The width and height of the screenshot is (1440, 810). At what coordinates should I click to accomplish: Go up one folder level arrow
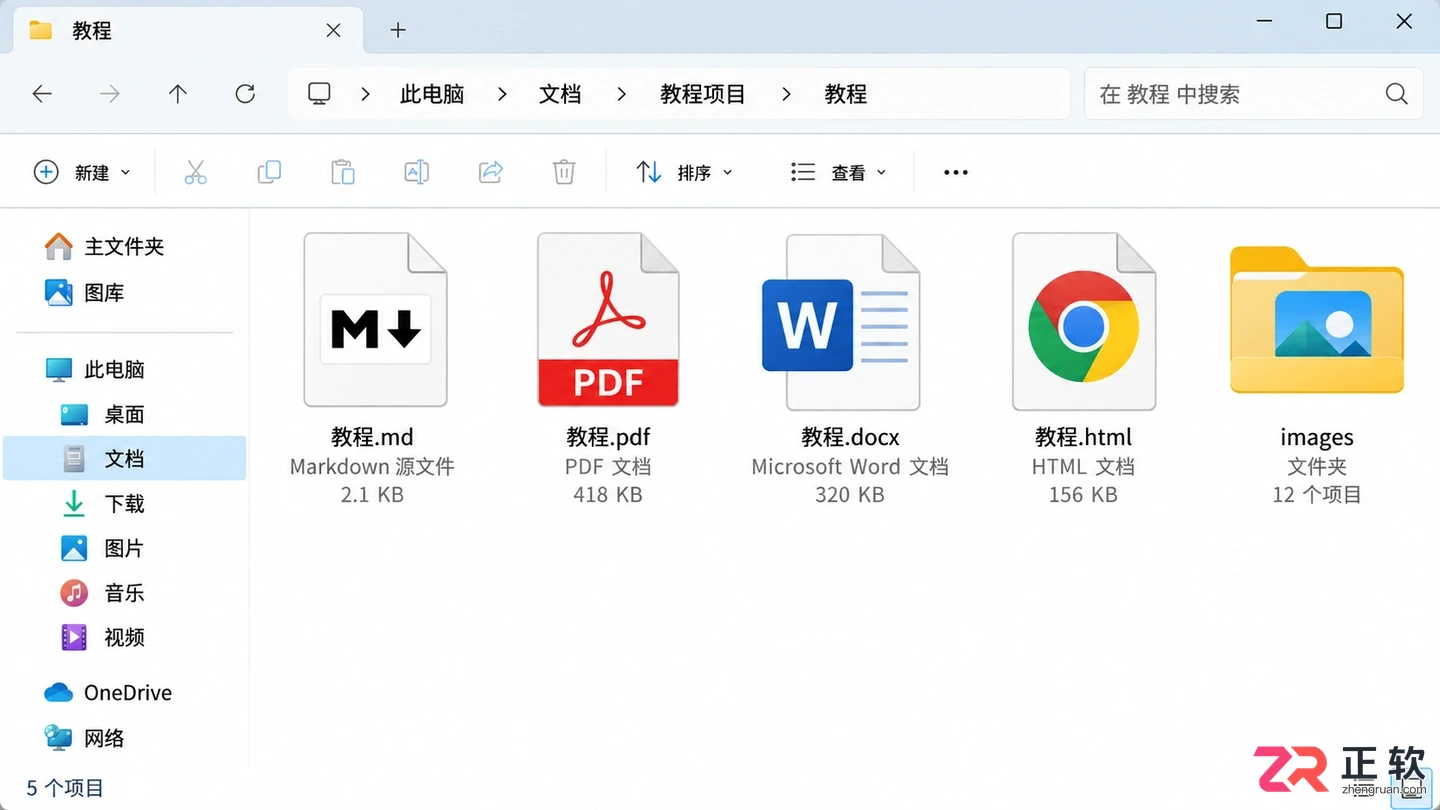[178, 94]
